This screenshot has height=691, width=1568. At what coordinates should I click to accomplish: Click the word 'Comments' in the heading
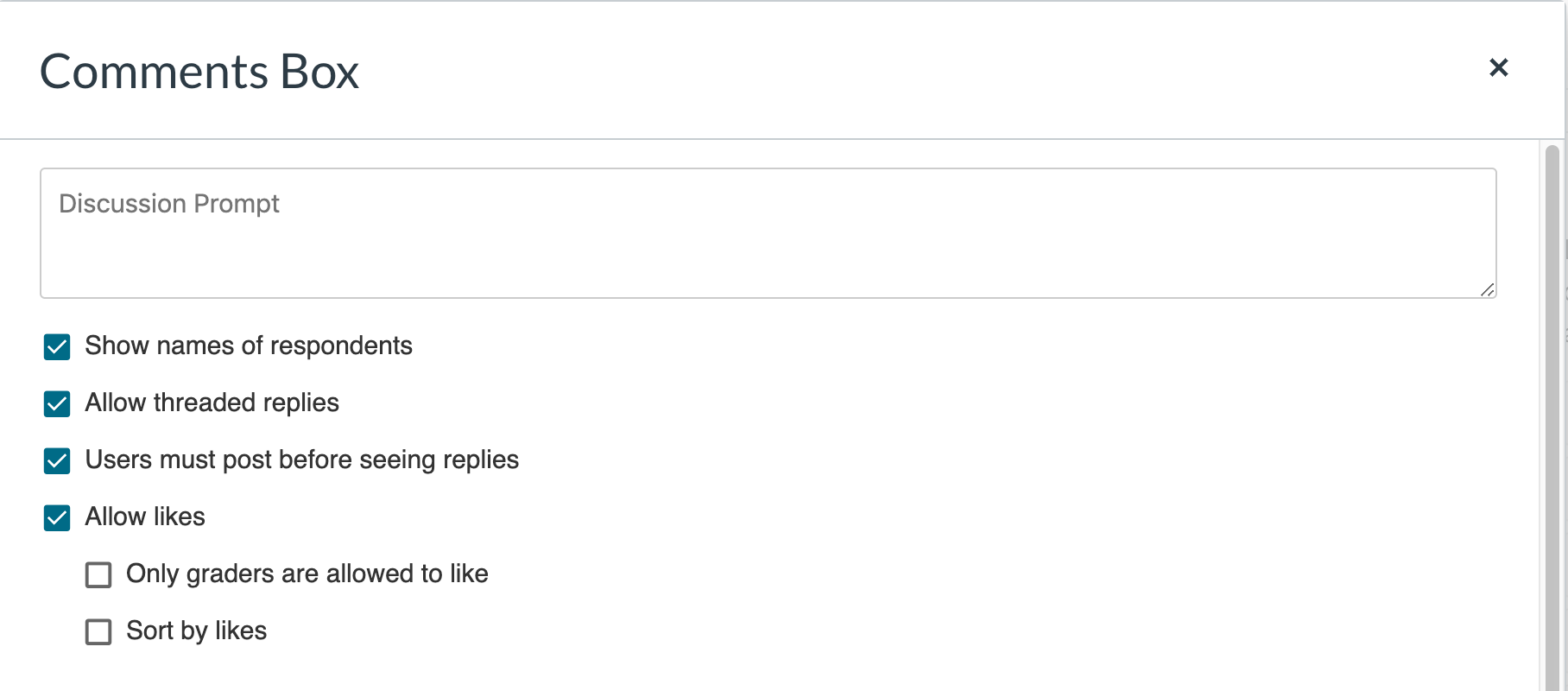pyautogui.click(x=155, y=72)
